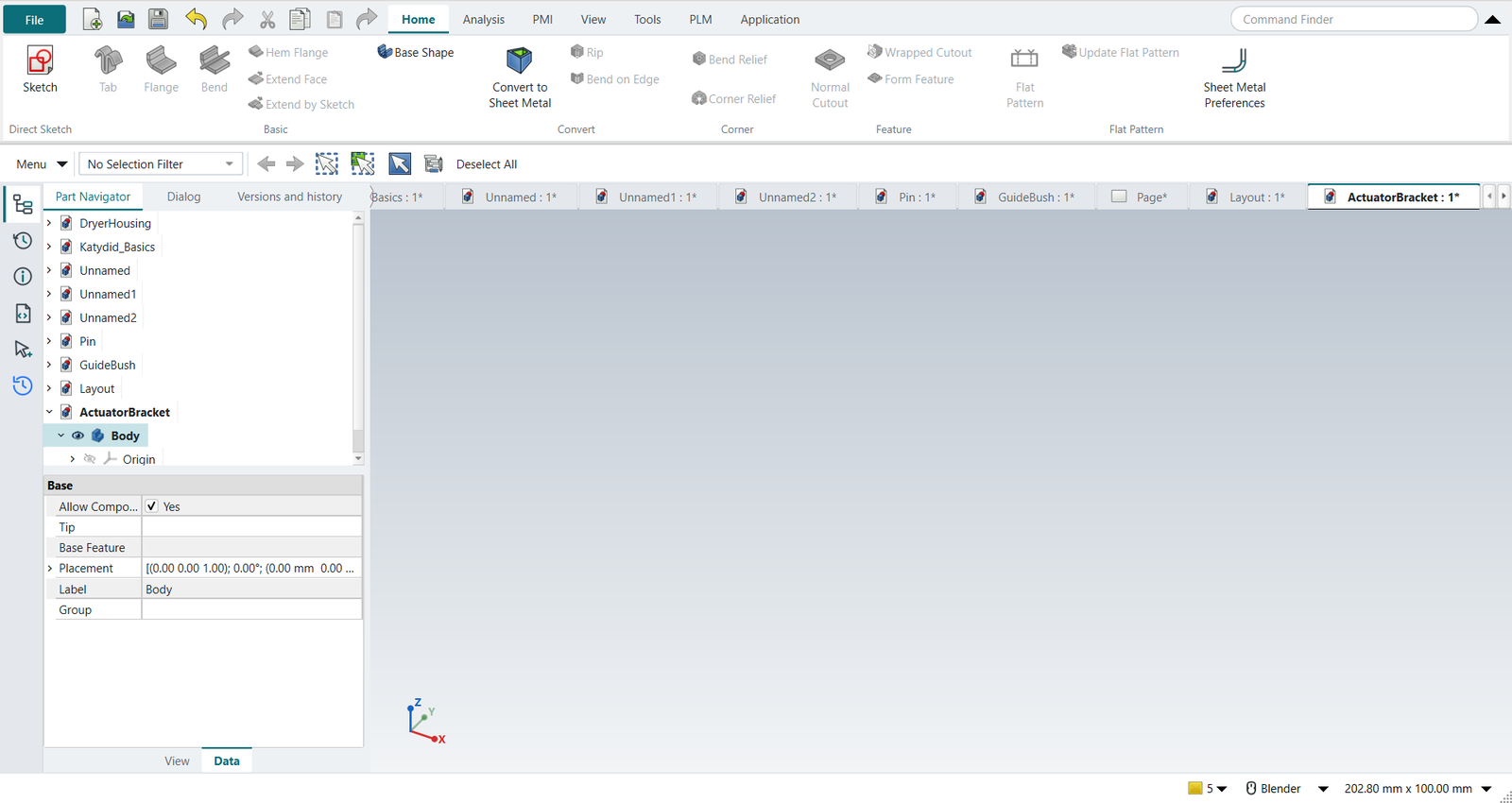Uncheck the Allow Compound Yes checkbox
The width and height of the screenshot is (1512, 803).
pos(152,506)
